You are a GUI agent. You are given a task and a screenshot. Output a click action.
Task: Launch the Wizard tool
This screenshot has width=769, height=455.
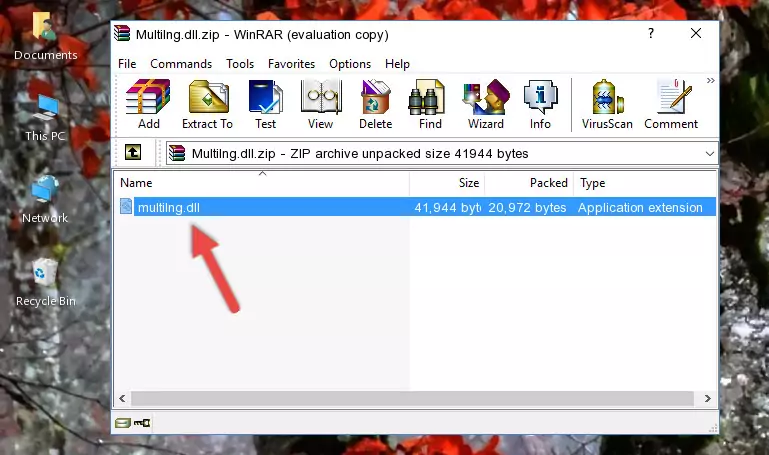(486, 104)
